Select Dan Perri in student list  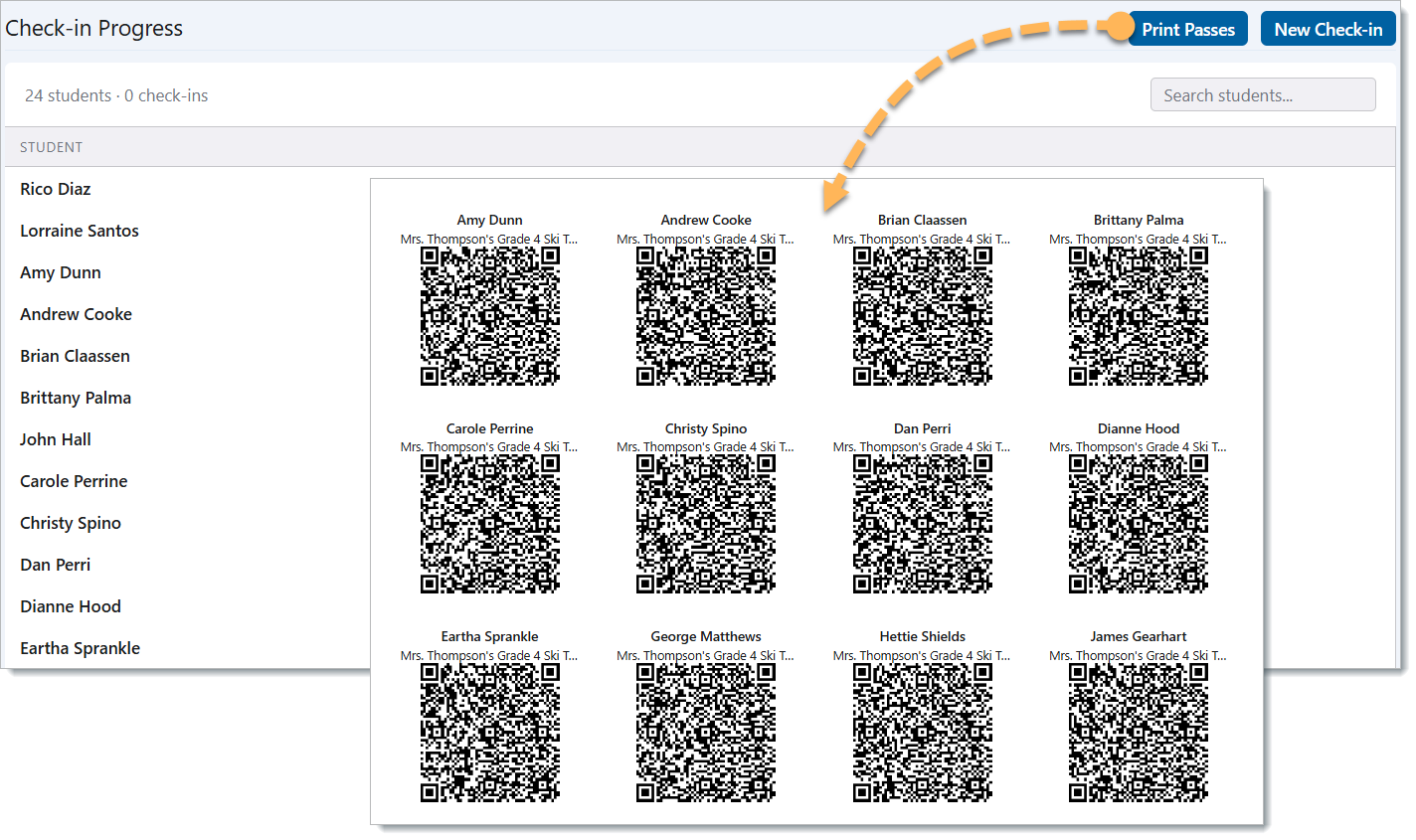coord(56,565)
